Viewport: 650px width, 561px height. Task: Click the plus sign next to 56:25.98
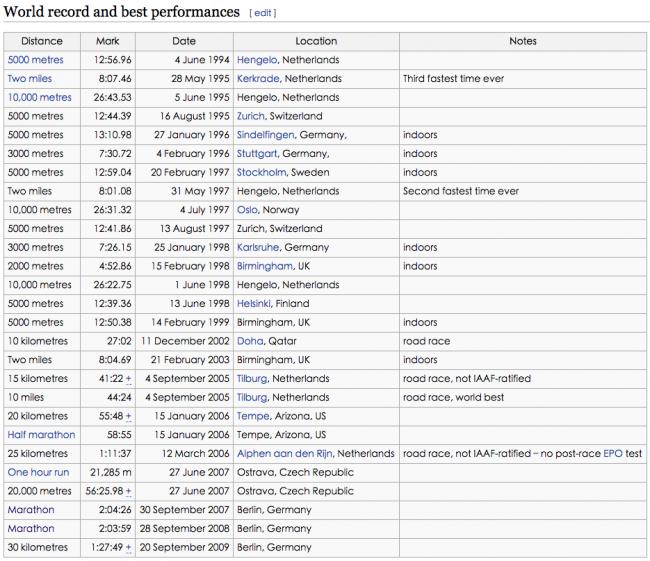pos(129,491)
